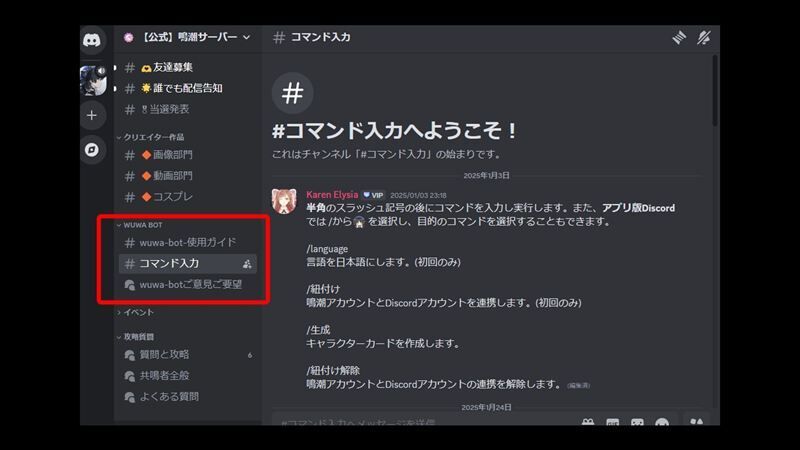Select the コマンド入力 channel in the sidebar
800x450 pixels.
point(187,263)
